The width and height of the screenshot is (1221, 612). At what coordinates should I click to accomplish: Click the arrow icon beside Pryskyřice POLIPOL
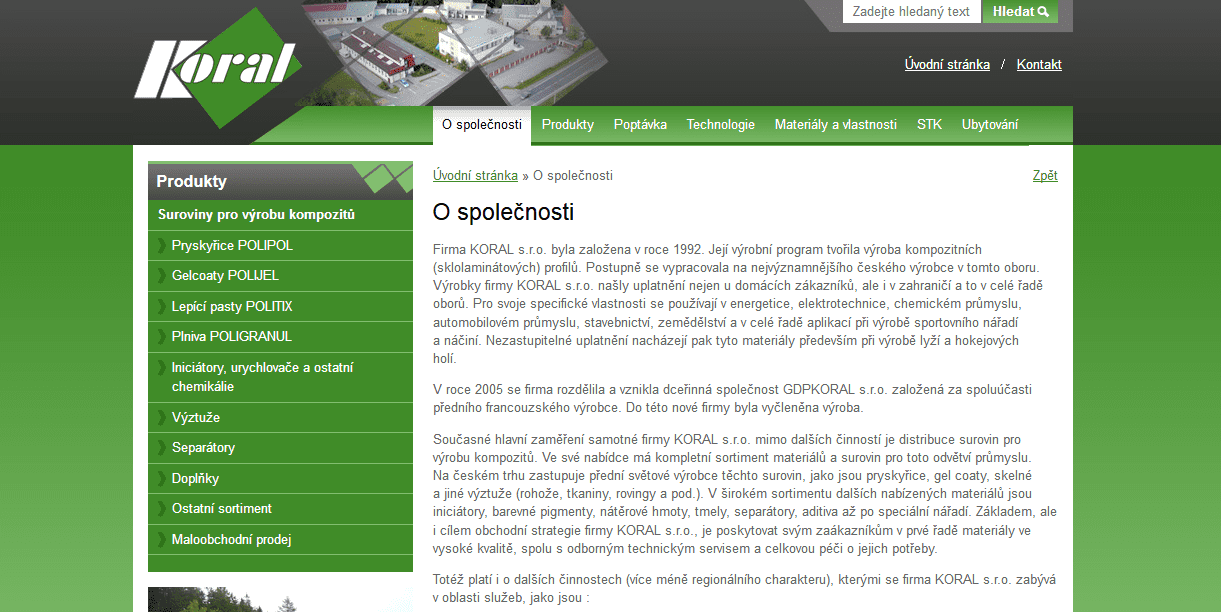(161, 245)
